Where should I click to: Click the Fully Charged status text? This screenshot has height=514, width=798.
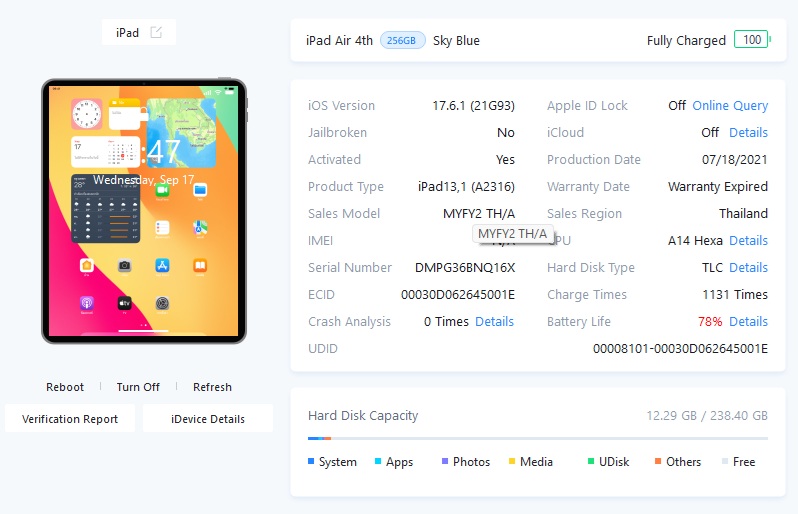click(x=686, y=40)
